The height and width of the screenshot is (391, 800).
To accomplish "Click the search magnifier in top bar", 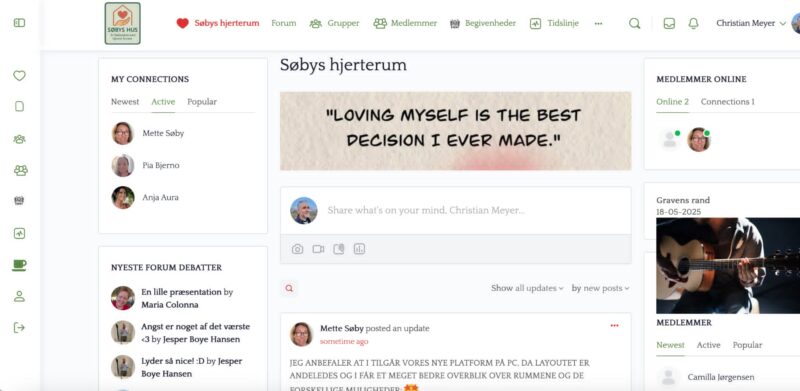I will (x=634, y=23).
